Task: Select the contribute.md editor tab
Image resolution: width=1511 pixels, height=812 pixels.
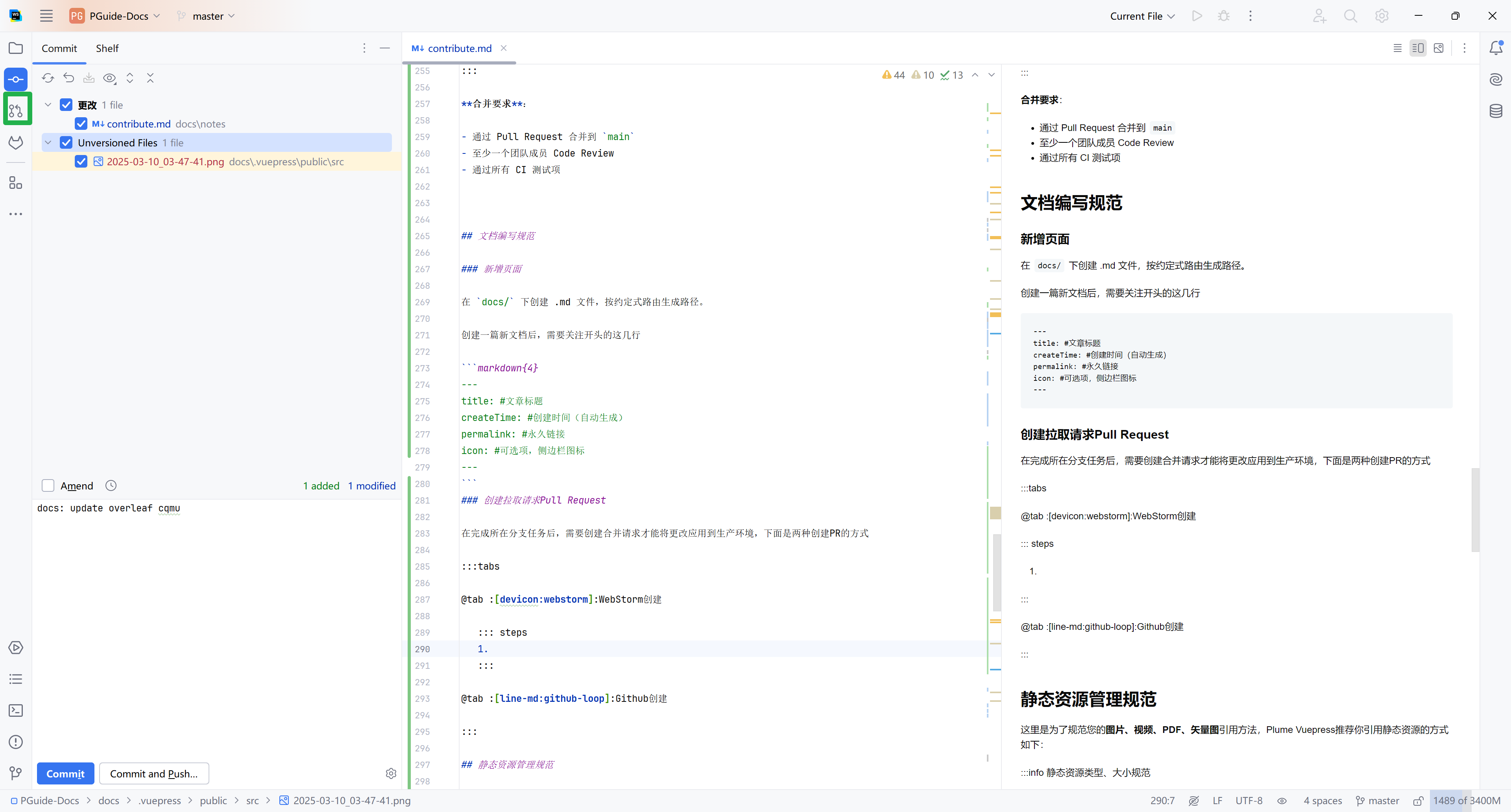Action: pos(459,48)
